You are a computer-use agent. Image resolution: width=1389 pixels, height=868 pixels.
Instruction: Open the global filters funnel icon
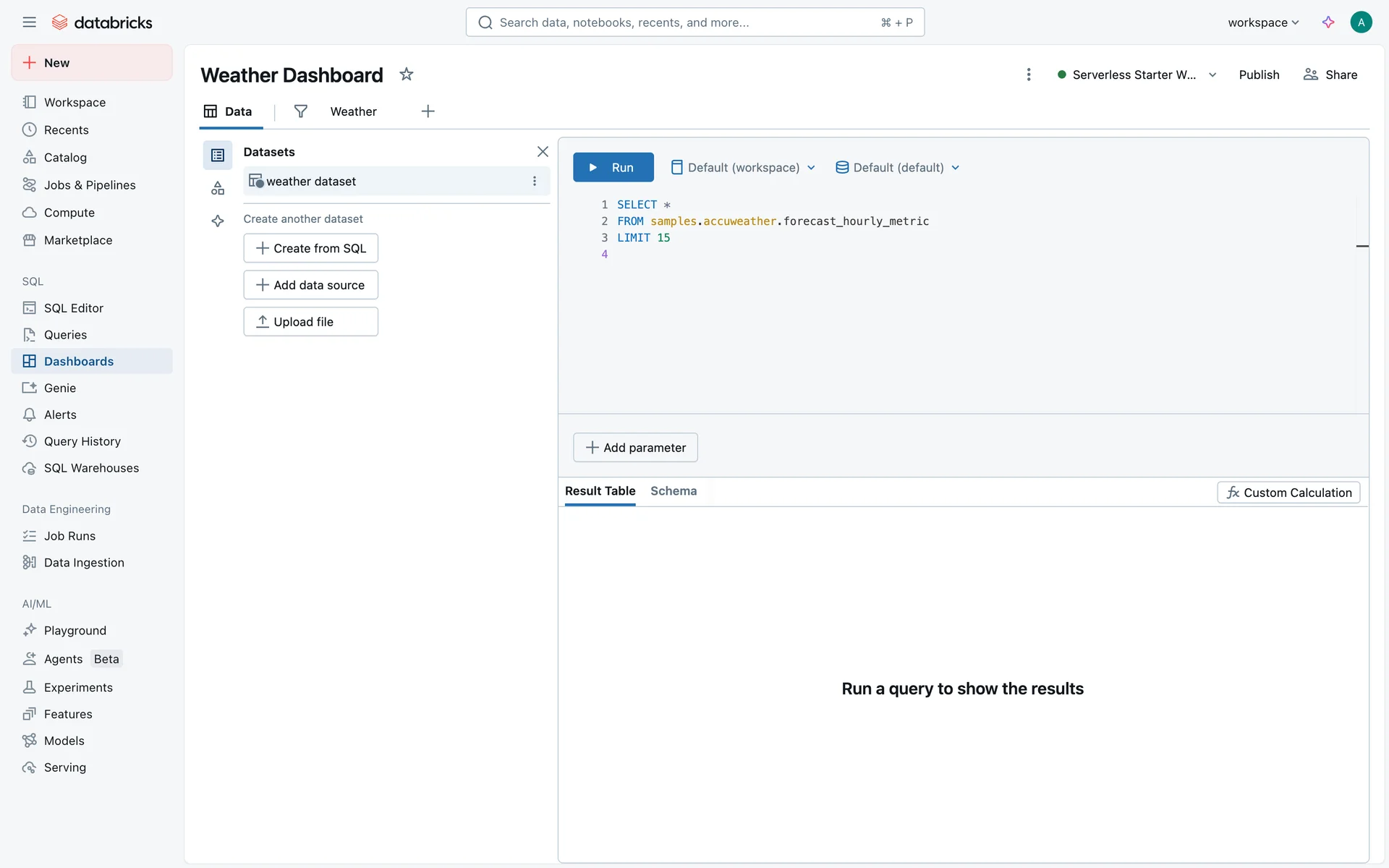pos(301,111)
